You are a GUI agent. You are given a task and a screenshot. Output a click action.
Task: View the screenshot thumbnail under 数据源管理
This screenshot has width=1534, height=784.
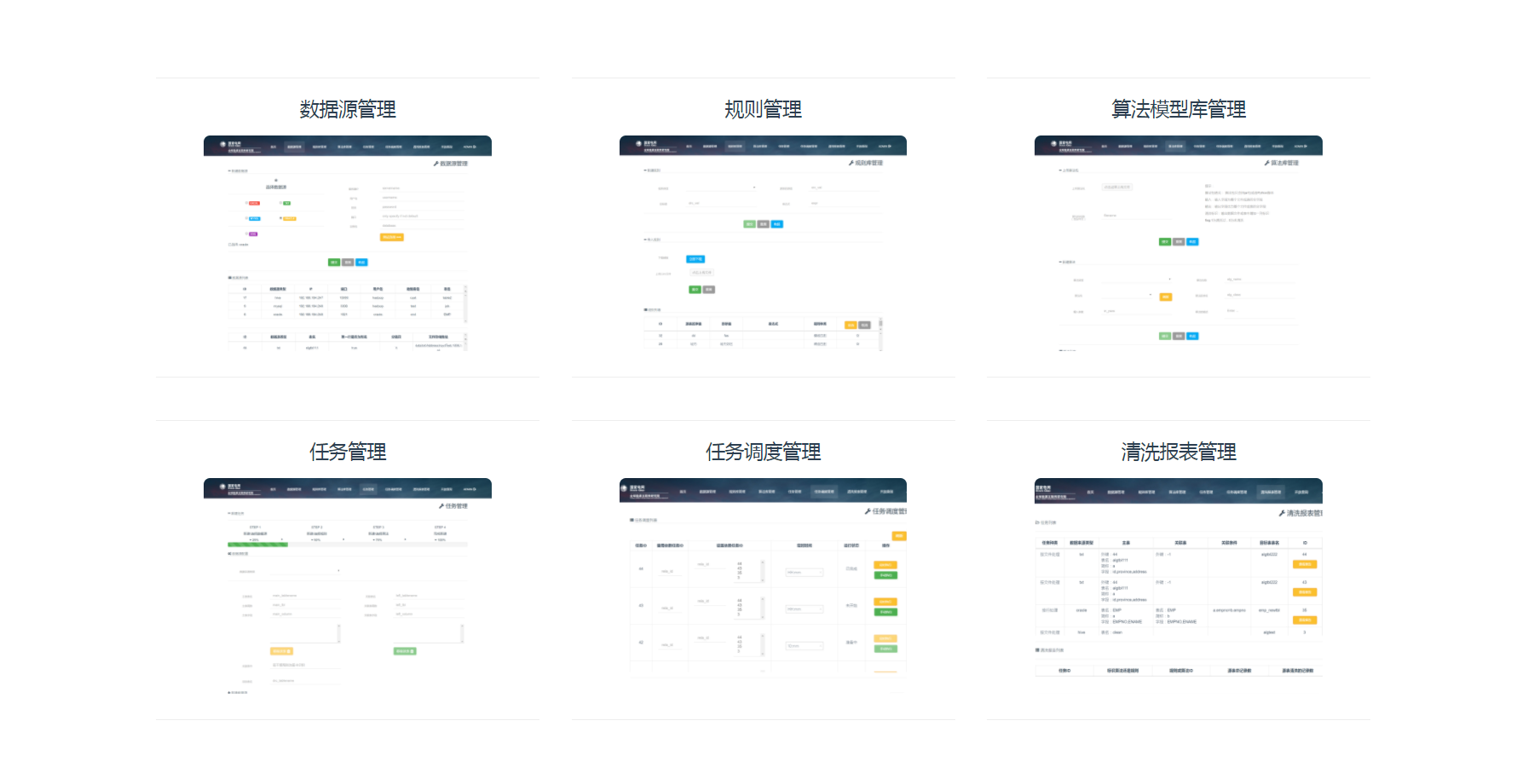348,244
